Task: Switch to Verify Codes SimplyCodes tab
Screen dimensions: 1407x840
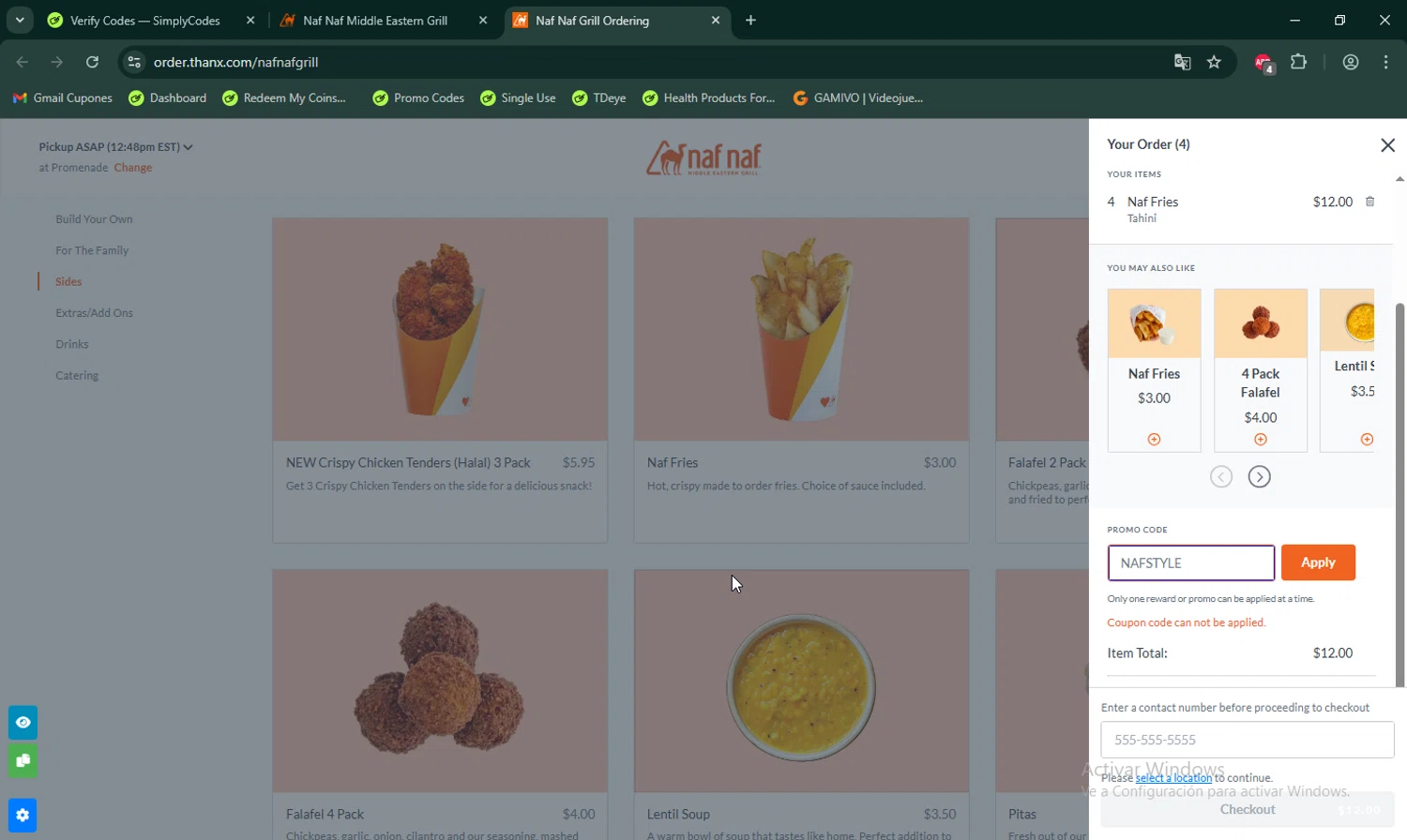Action: point(144,21)
